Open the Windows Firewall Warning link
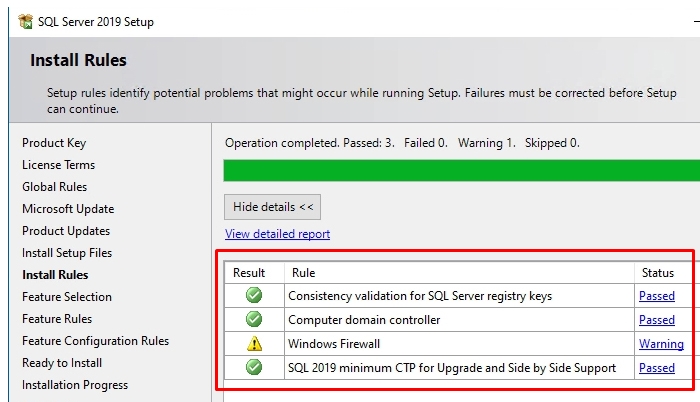 661,344
